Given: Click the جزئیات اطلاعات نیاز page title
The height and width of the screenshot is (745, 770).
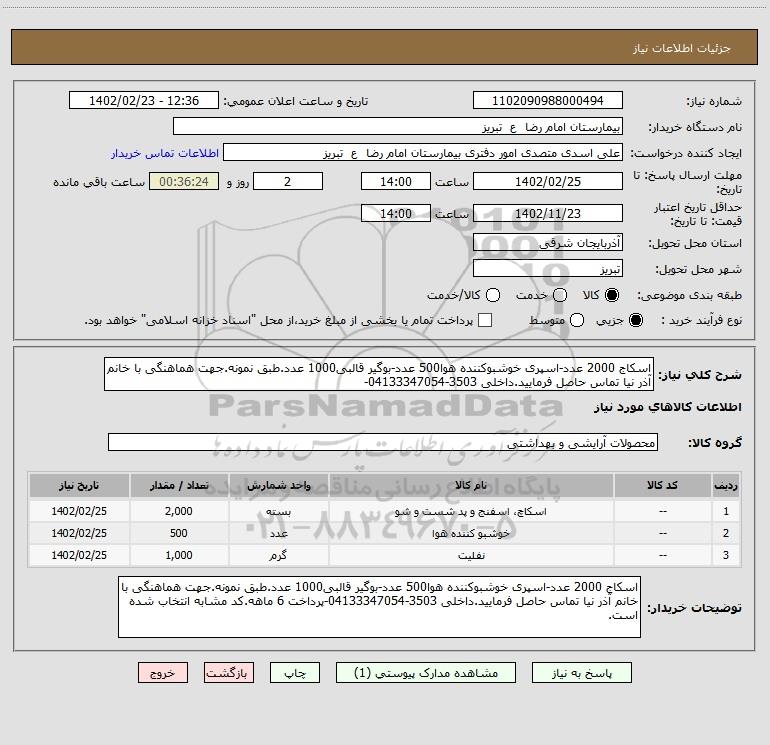Looking at the screenshot, I should click(x=681, y=48).
